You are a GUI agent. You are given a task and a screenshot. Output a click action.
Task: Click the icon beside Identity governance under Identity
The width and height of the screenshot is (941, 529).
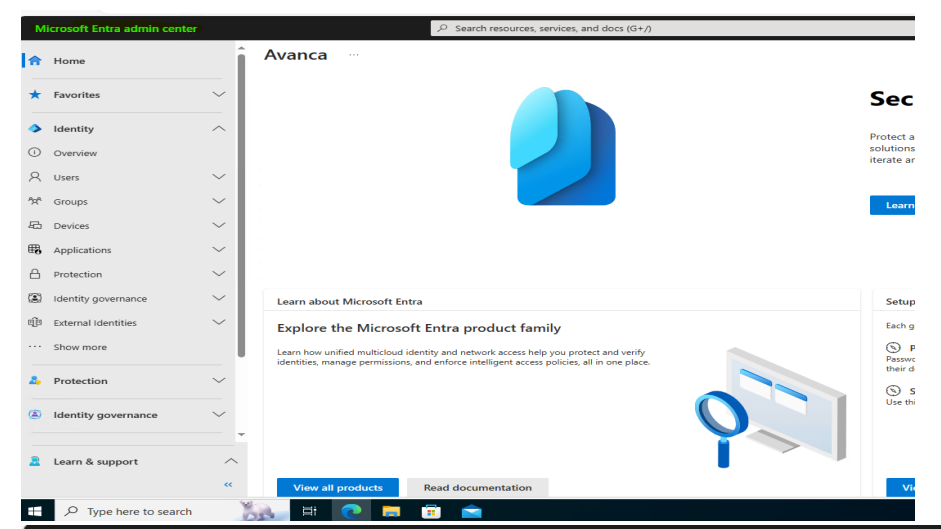(x=35, y=298)
